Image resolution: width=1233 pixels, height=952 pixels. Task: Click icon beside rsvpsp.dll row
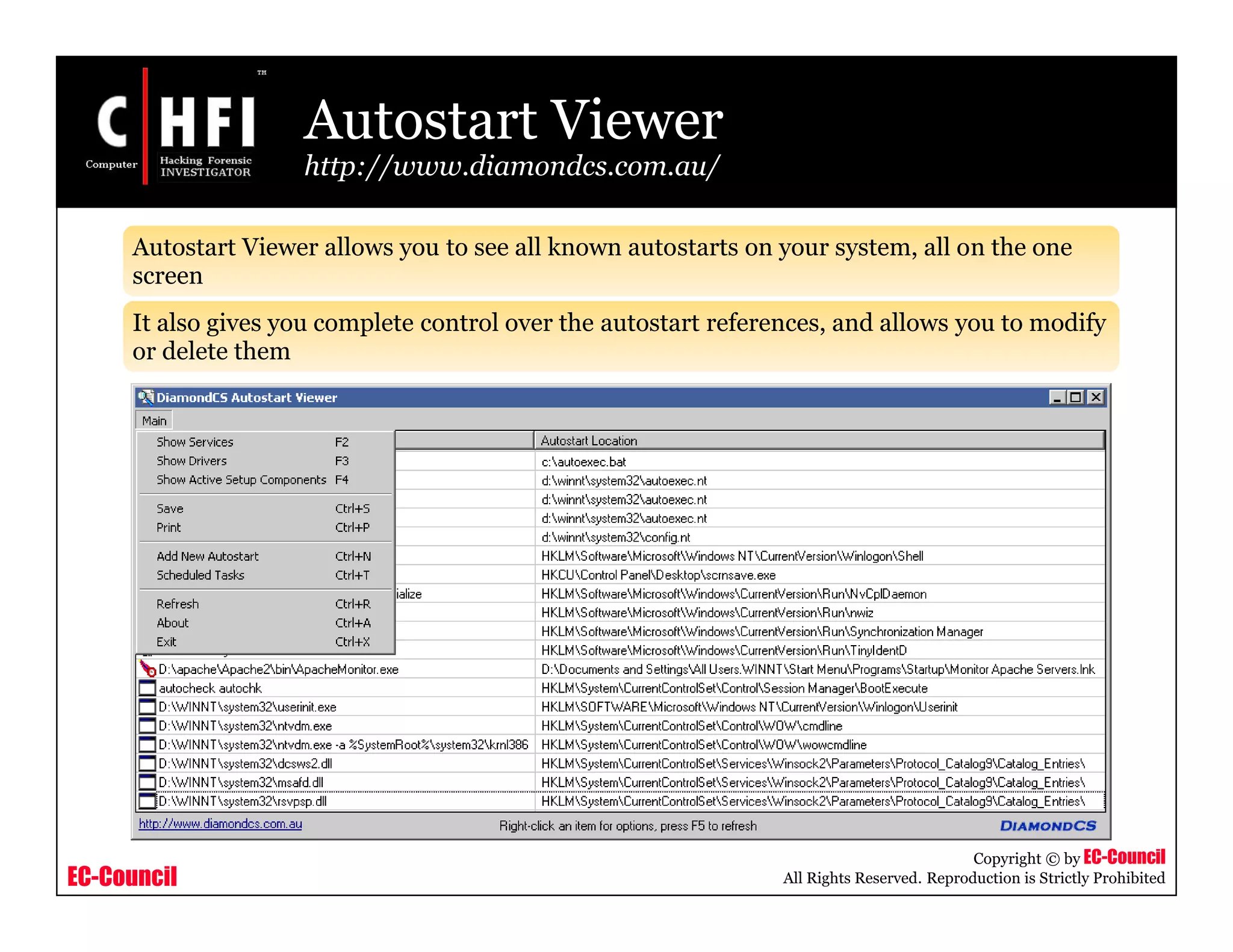tap(148, 801)
